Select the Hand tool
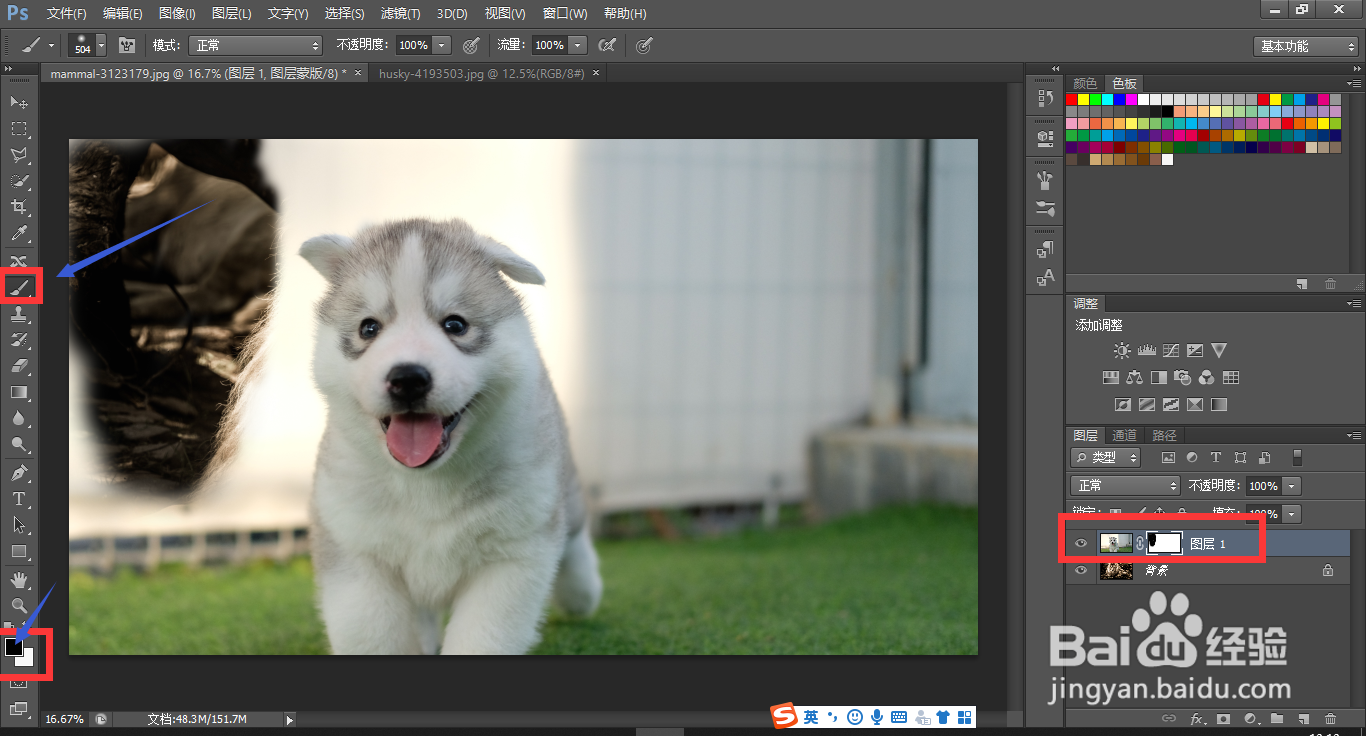Viewport: 1366px width, 736px height. (x=19, y=579)
